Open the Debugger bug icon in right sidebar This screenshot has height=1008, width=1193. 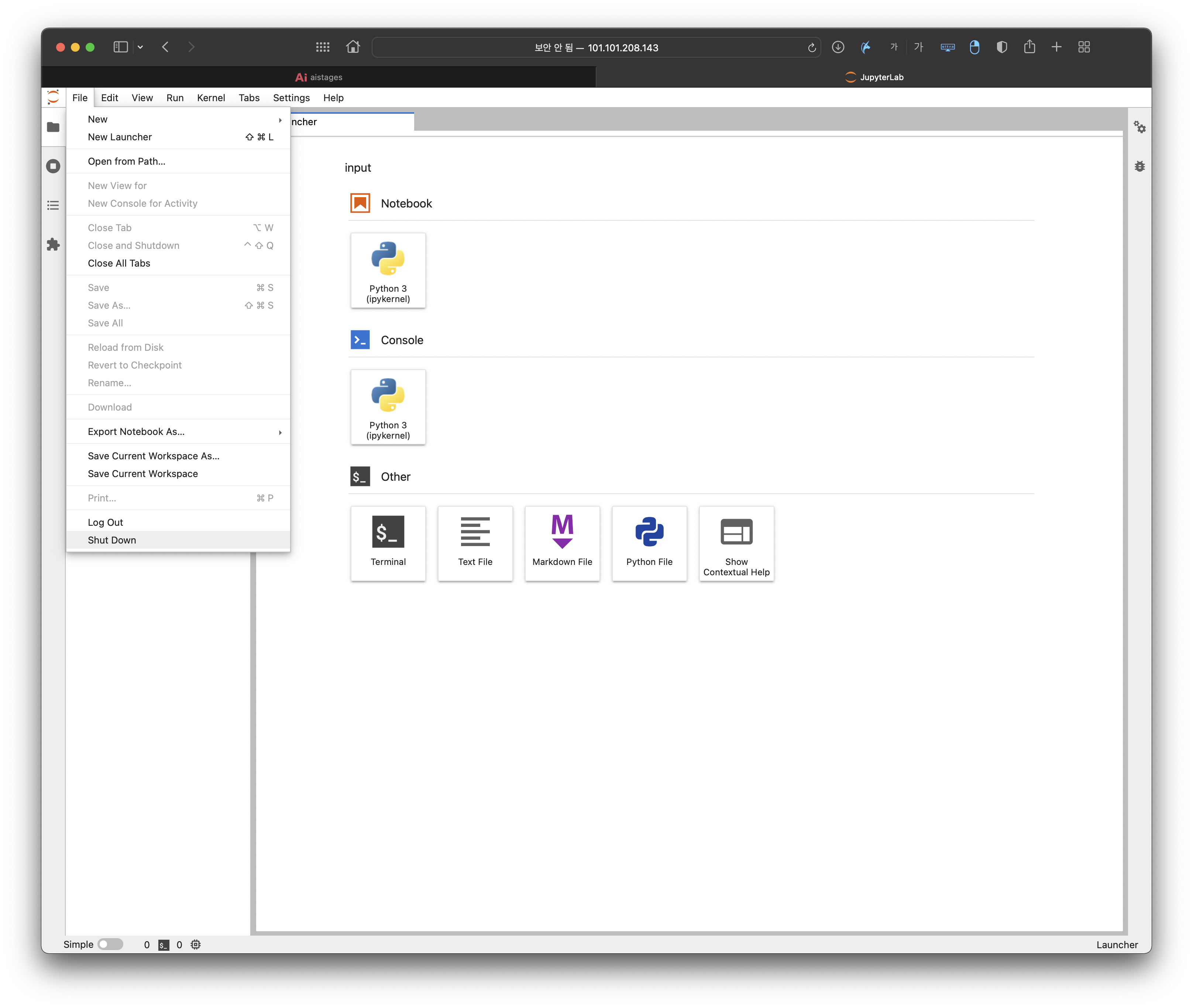coord(1139,166)
